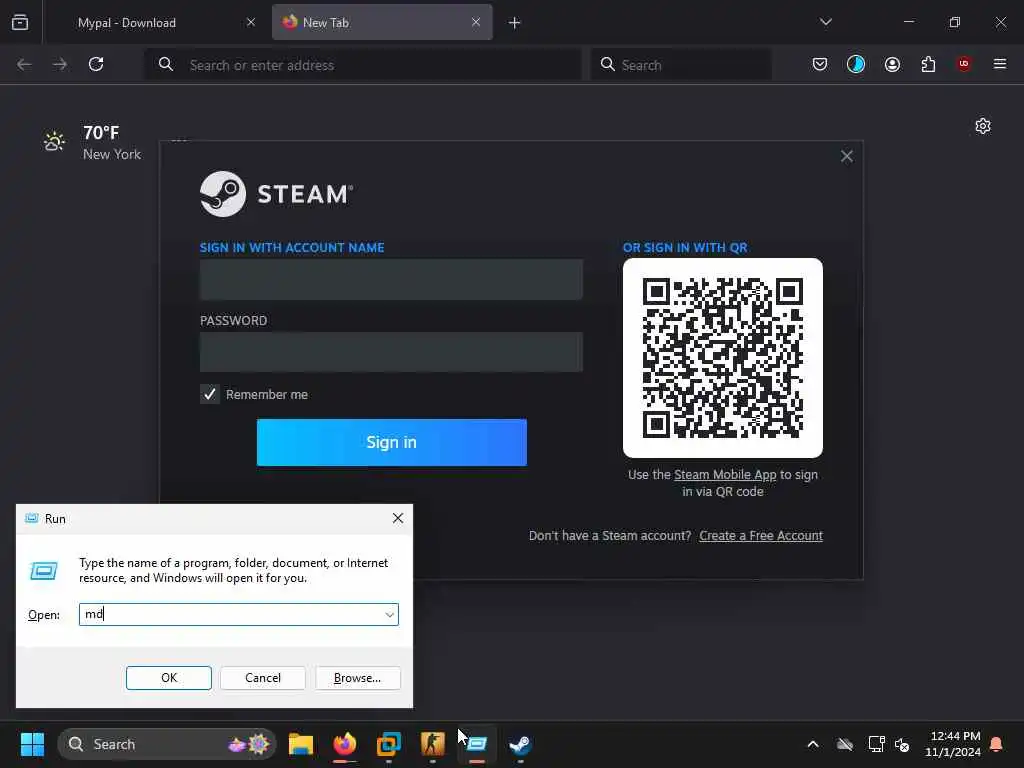
Task: Click the browser Search box
Action: [x=680, y=64]
